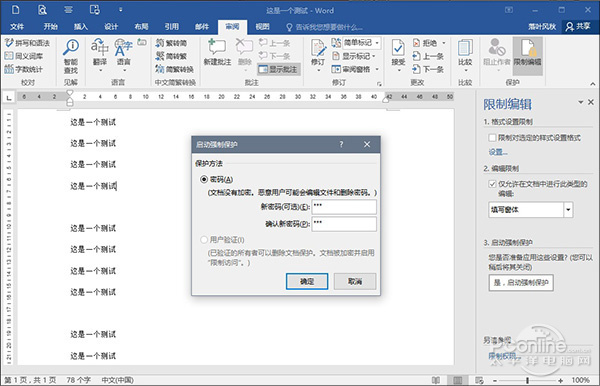
Task: Go to next change (下一条) in Changes group
Action: point(428,69)
